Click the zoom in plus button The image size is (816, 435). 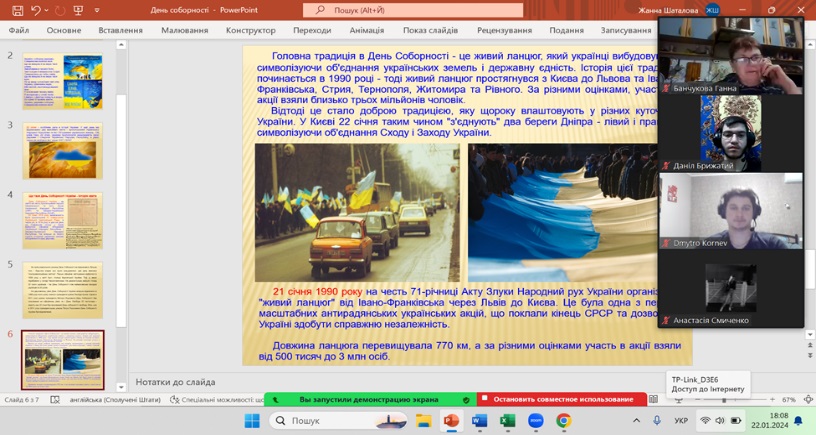point(772,400)
